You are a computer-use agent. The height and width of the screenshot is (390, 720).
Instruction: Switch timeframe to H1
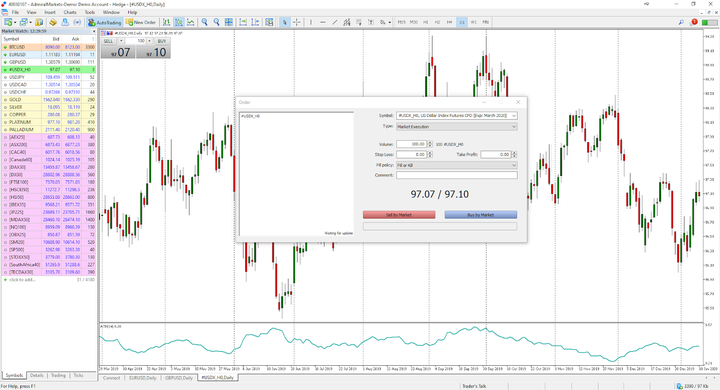click(426, 22)
